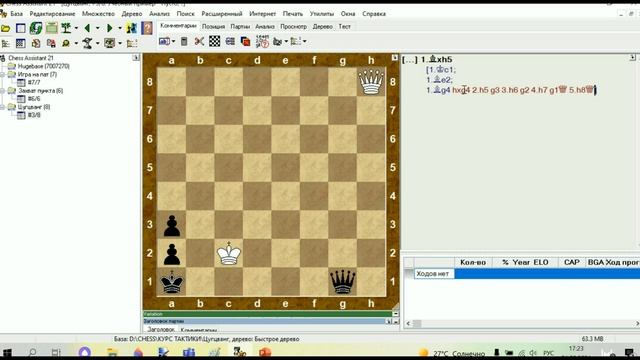This screenshot has width=640, height=360.
Task: Click the green tree icon in toolbar
Action: click(x=66, y=28)
